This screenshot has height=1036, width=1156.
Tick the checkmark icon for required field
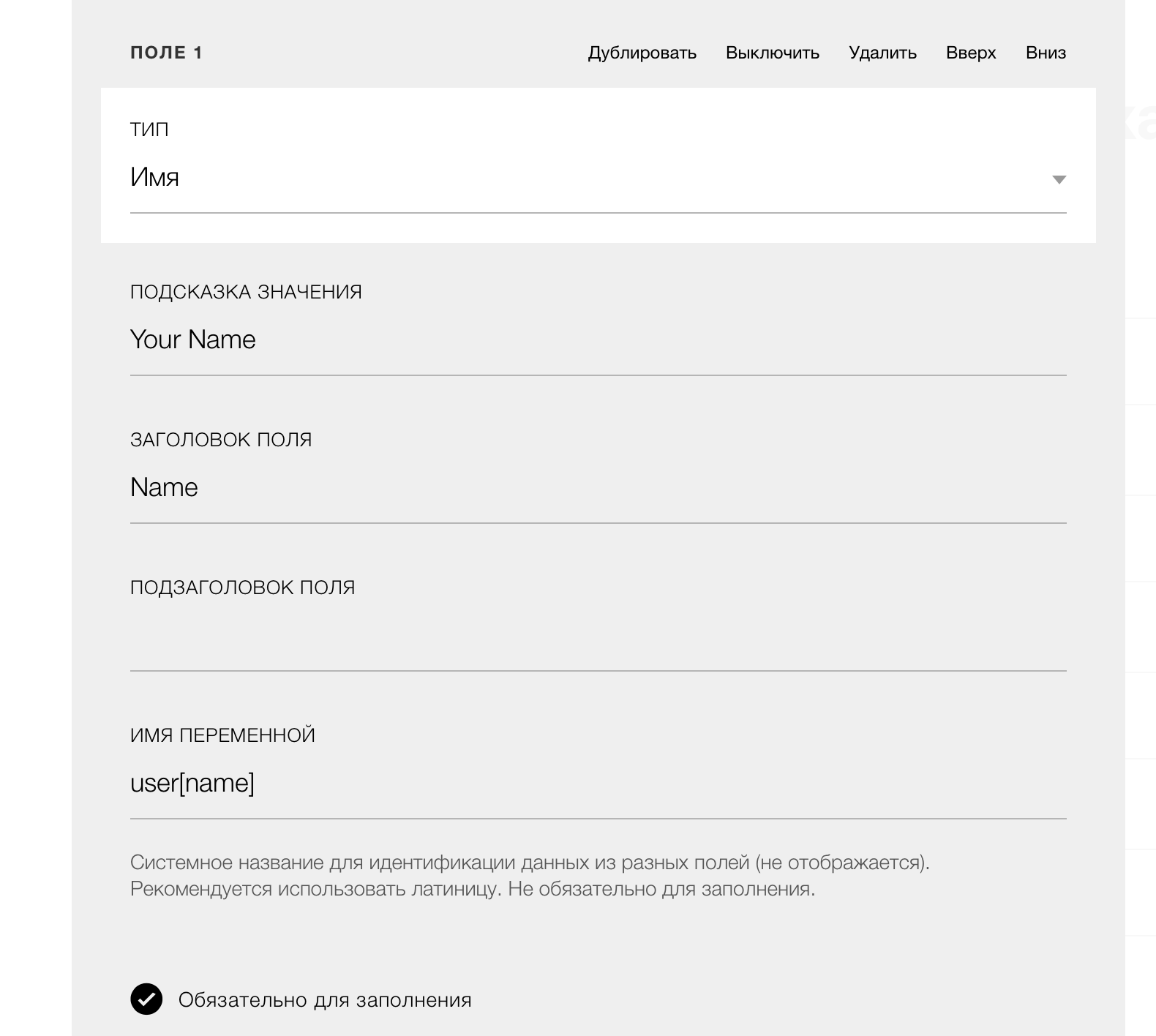coord(146,999)
